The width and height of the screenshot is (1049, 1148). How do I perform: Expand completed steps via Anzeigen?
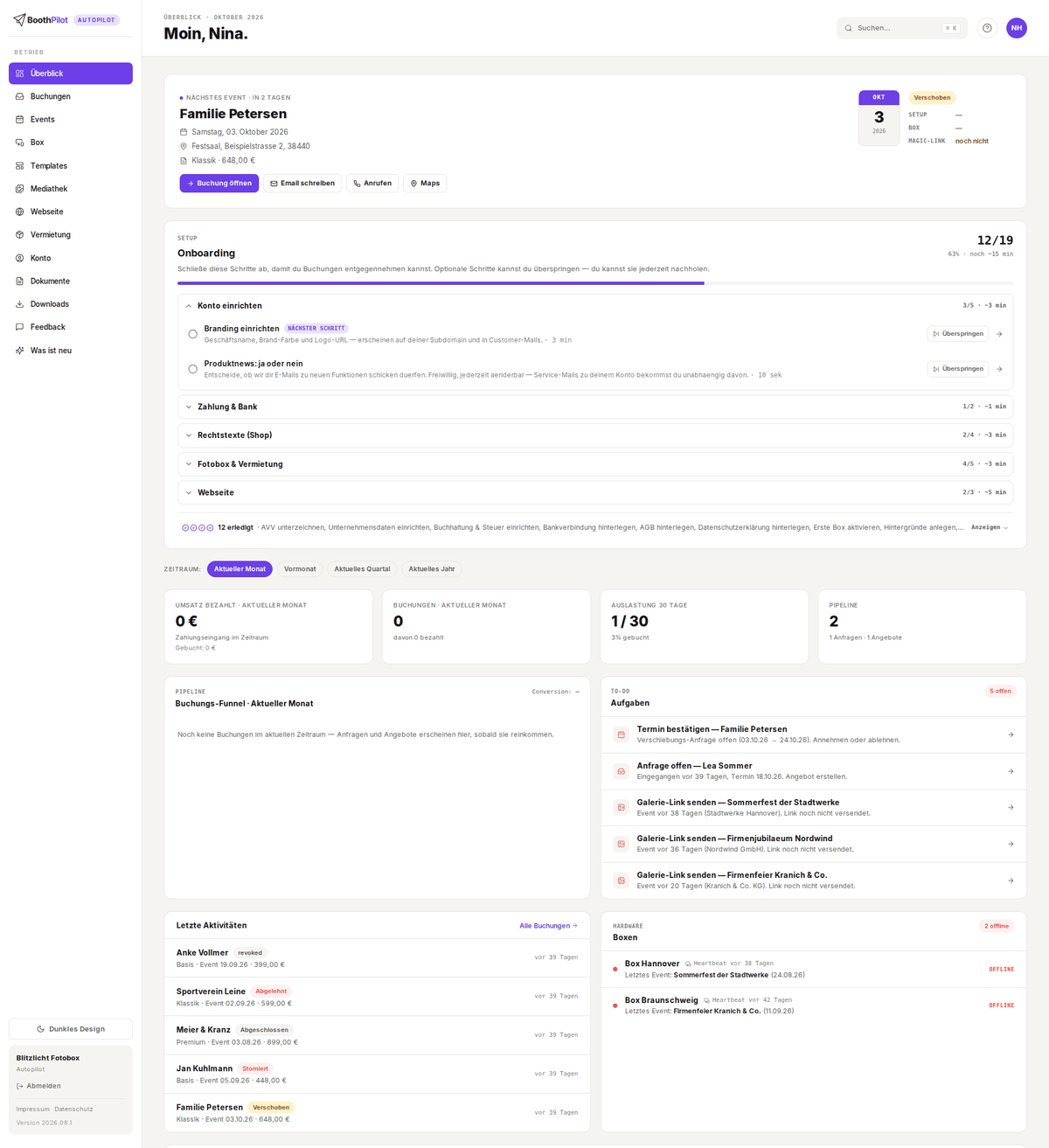click(990, 527)
